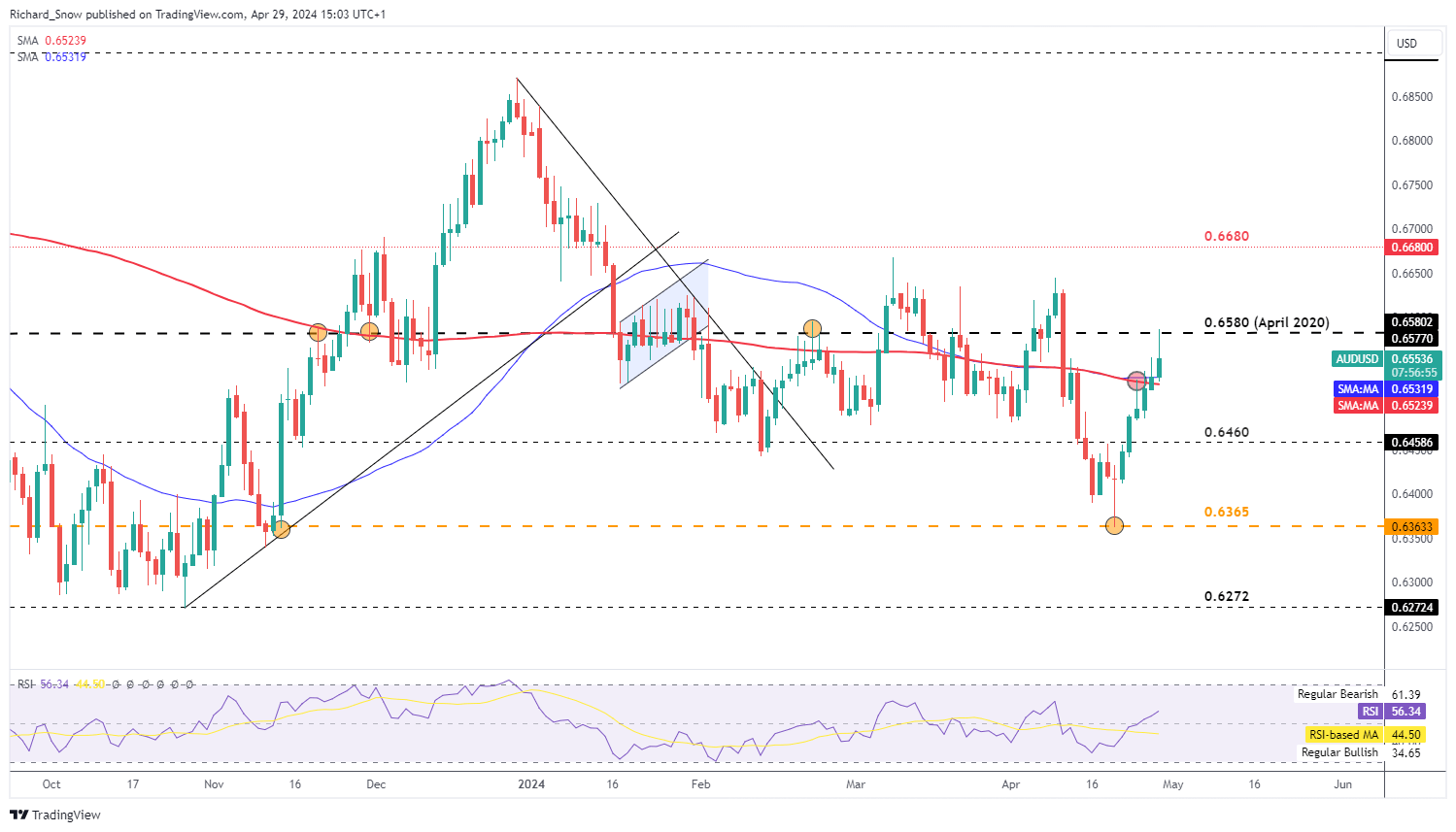Click the Richard_Snow published header text
The width and height of the screenshot is (1456, 832).
coord(197,15)
